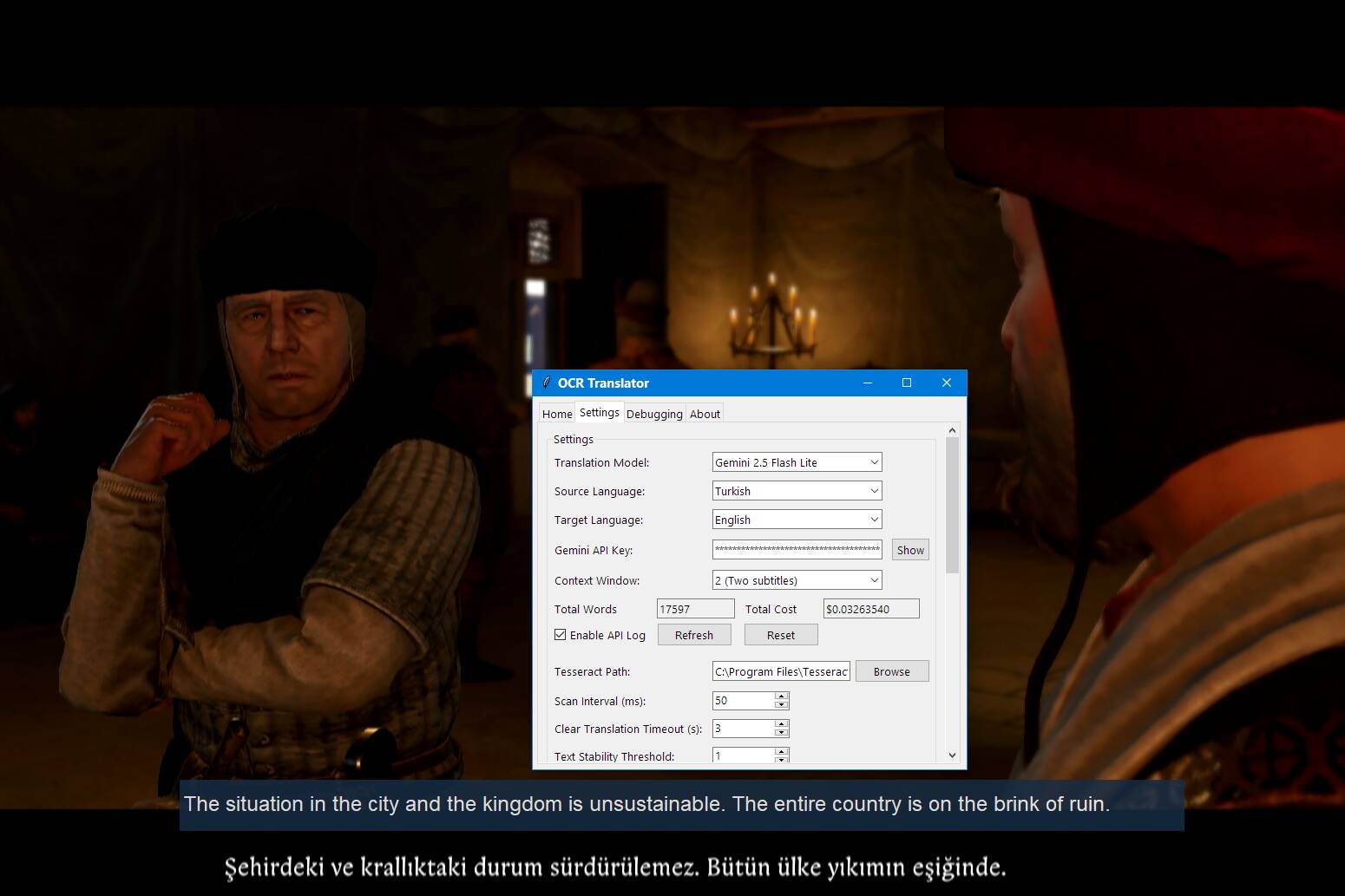
Task: Click the Scan Interval input box
Action: pos(743,700)
